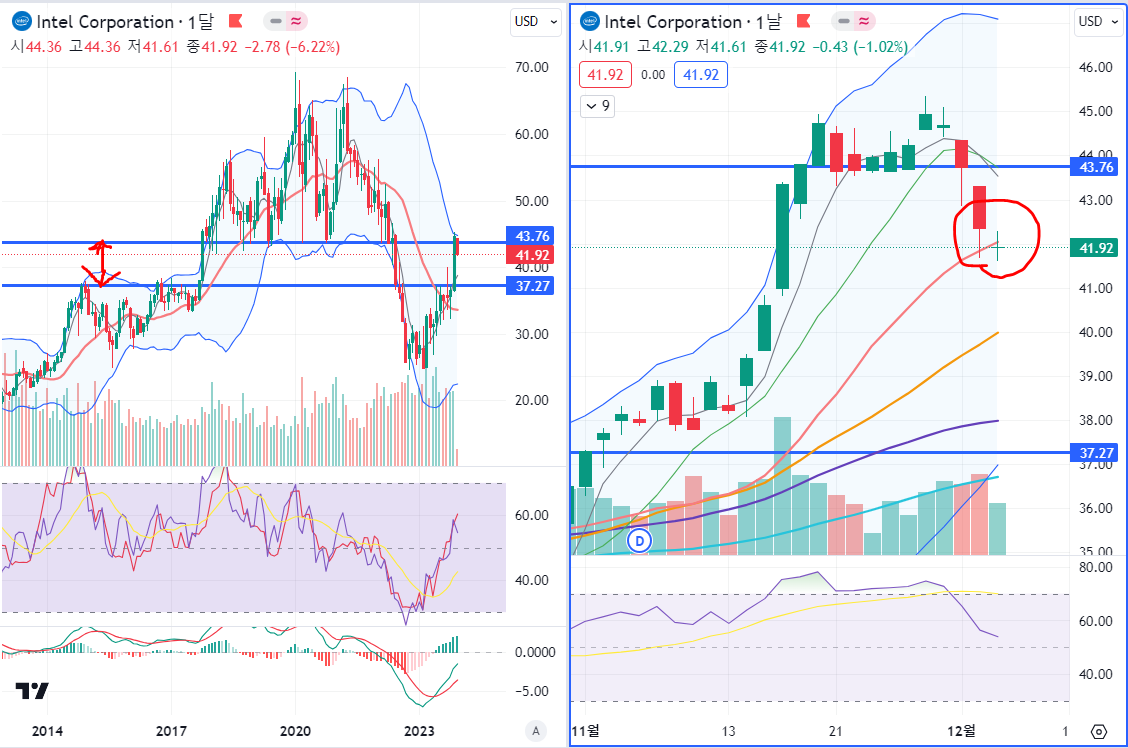Viewport: 1128px width, 748px height.
Task: Click the gray dash status icon, daily chart
Action: [844, 22]
